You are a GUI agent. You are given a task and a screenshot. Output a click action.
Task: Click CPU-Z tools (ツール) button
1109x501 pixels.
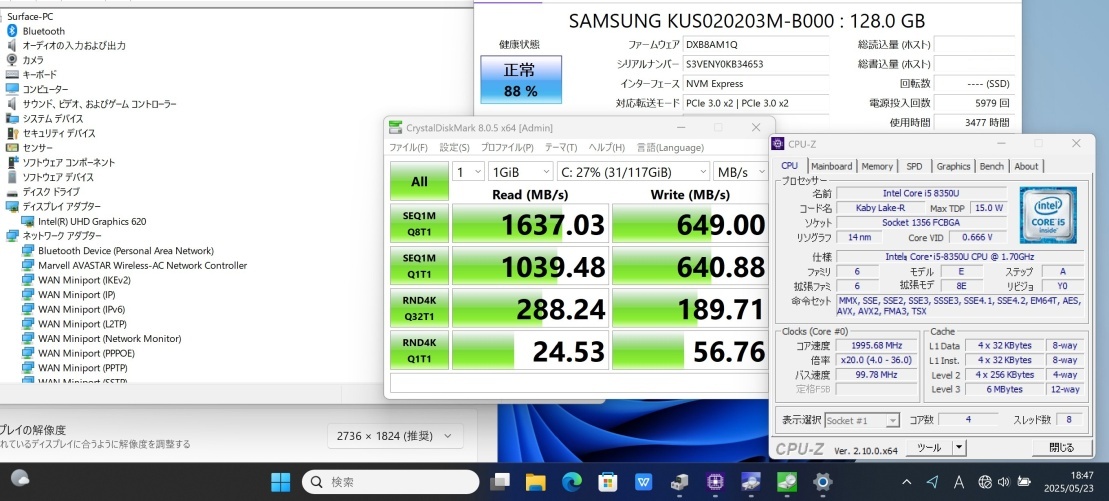coord(929,448)
